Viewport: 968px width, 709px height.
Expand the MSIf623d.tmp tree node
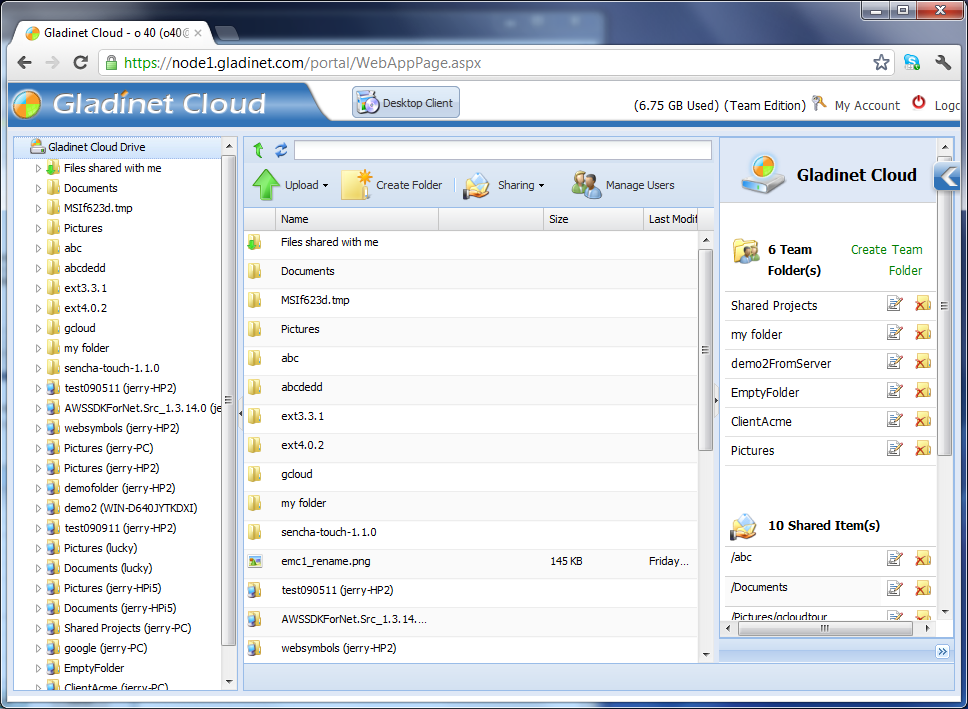coord(38,208)
